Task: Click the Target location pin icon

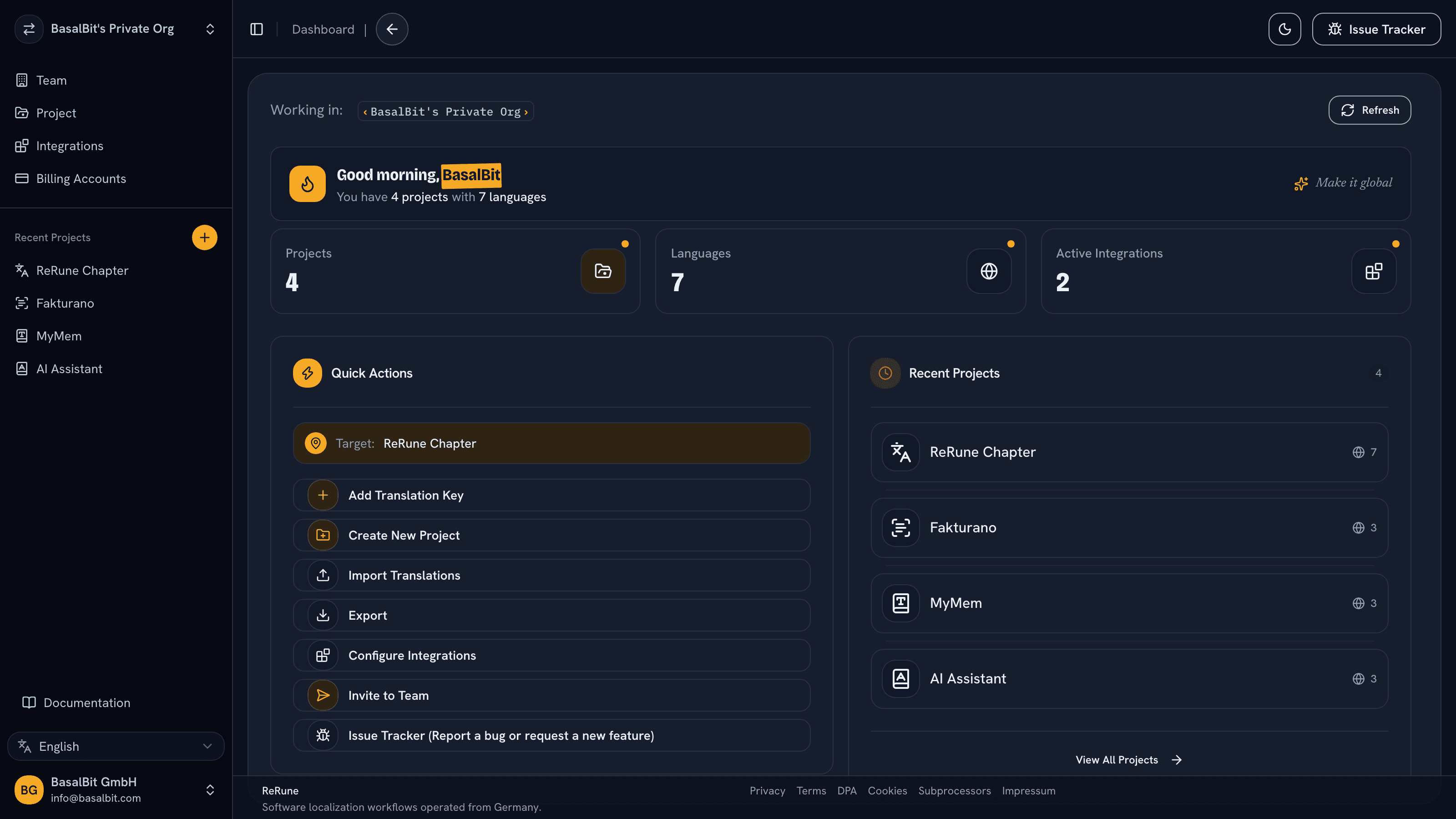Action: click(315, 444)
